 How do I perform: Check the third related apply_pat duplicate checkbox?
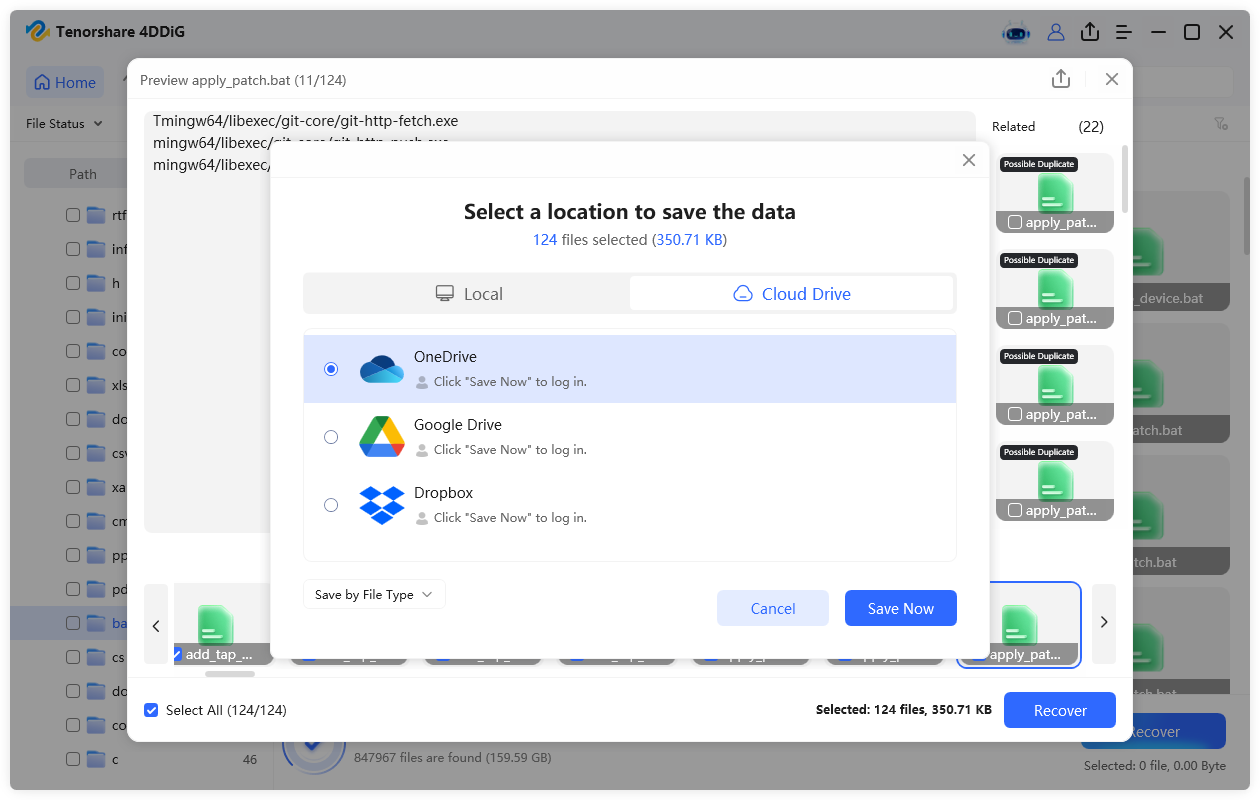pos(1015,415)
